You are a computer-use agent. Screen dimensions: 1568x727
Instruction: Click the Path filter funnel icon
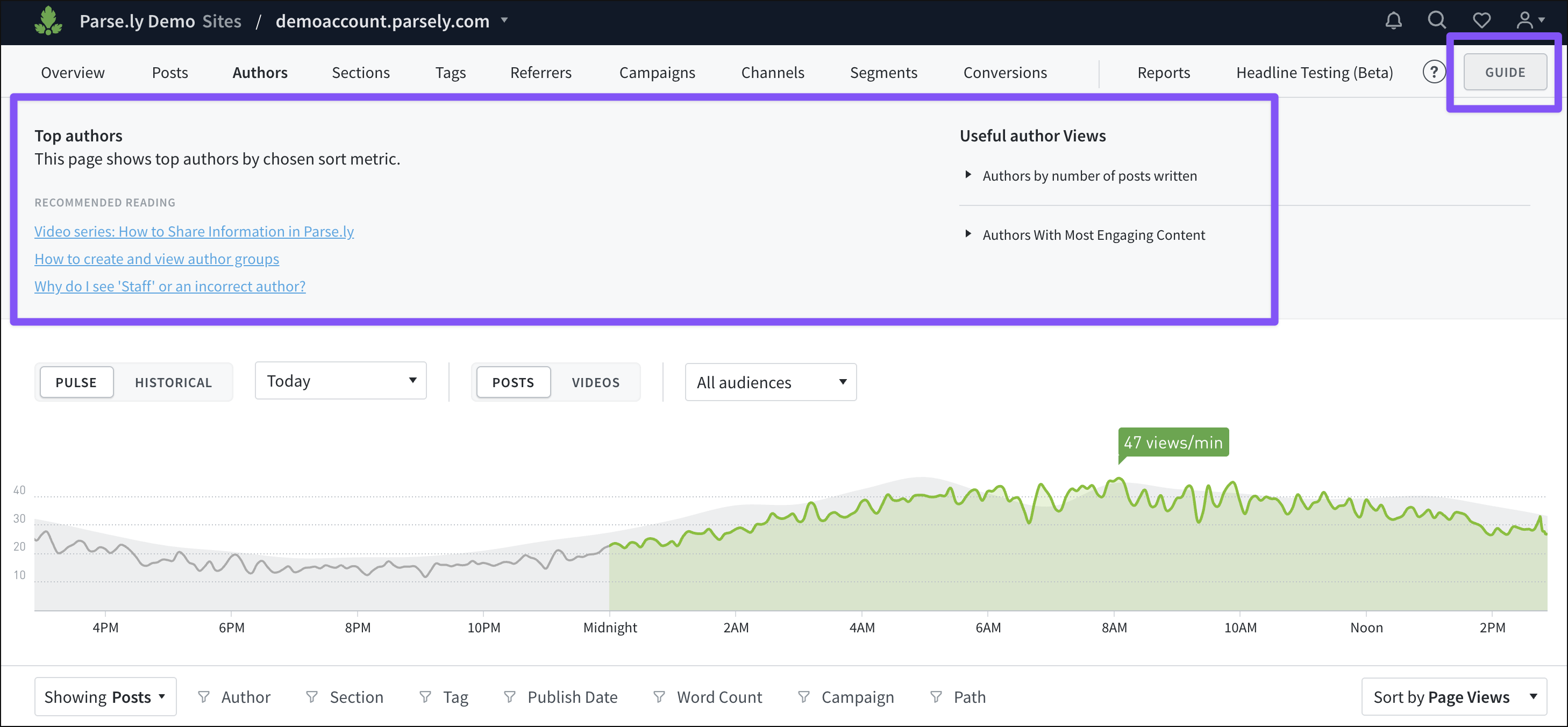click(x=936, y=696)
